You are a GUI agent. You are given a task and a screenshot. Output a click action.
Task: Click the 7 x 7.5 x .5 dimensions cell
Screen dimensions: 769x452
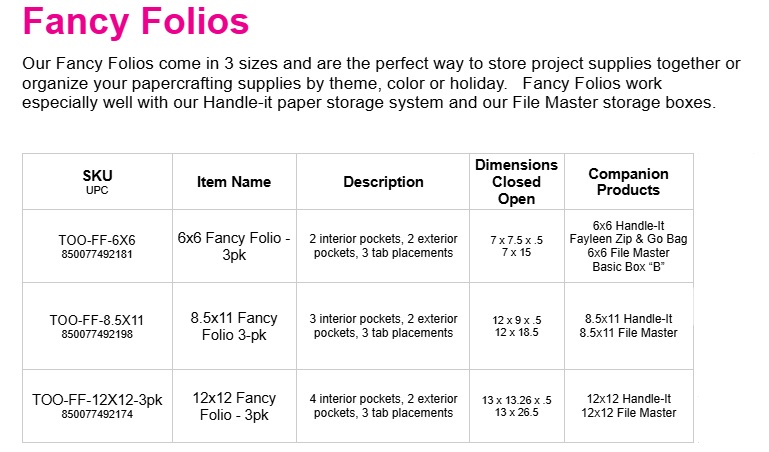(516, 241)
